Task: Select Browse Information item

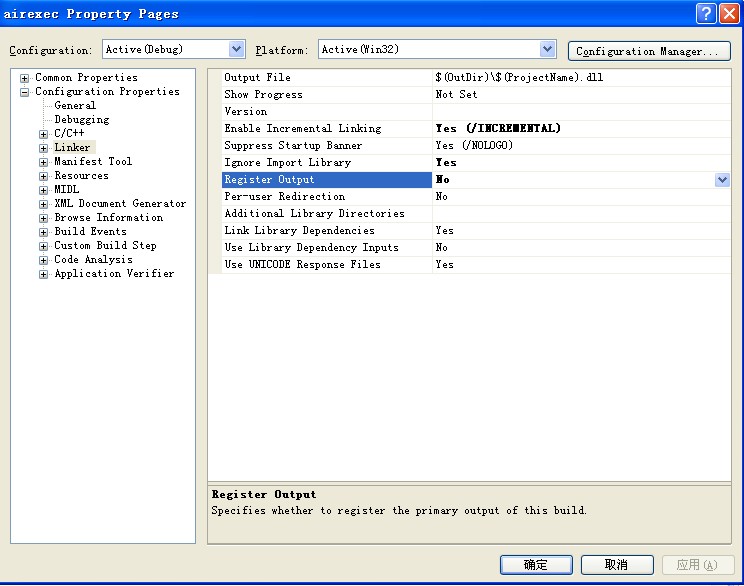Action: coord(109,217)
